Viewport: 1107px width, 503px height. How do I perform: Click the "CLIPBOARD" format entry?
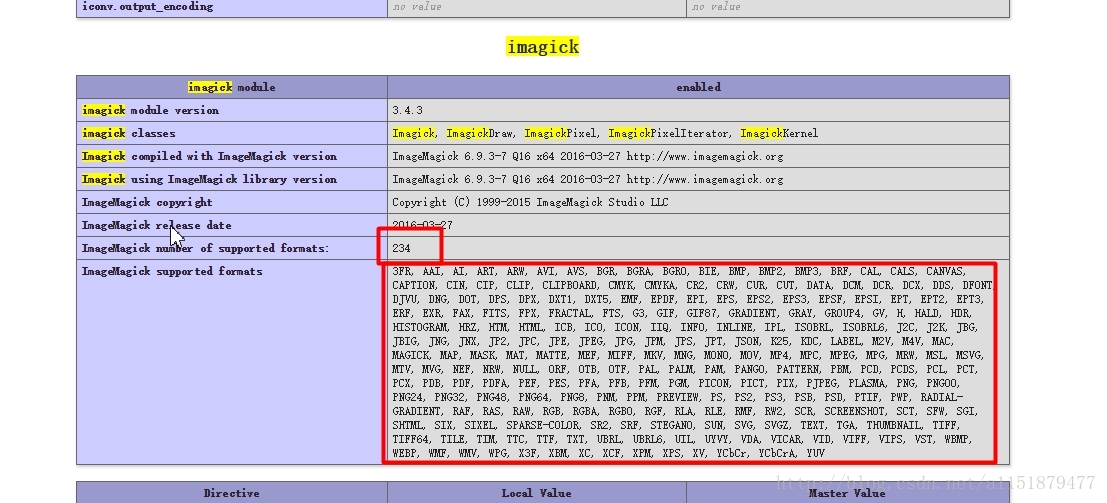[569, 285]
